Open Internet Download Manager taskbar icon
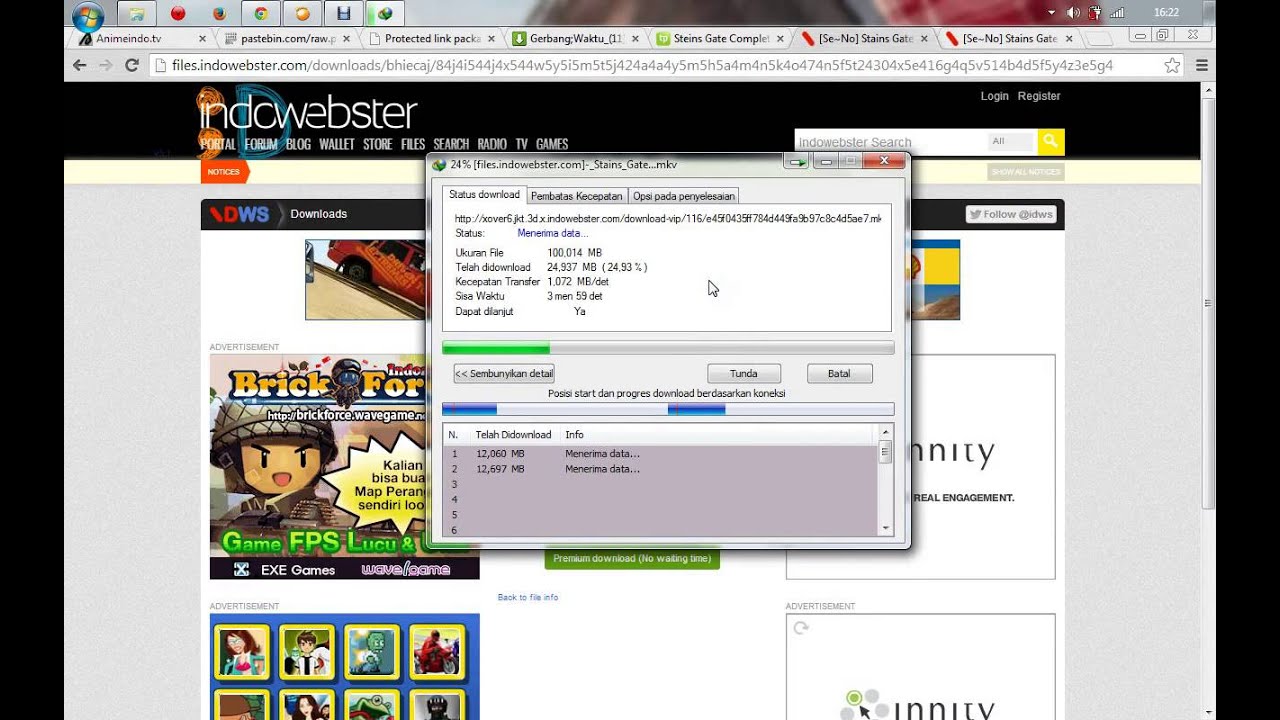The image size is (1280, 720). (x=385, y=14)
